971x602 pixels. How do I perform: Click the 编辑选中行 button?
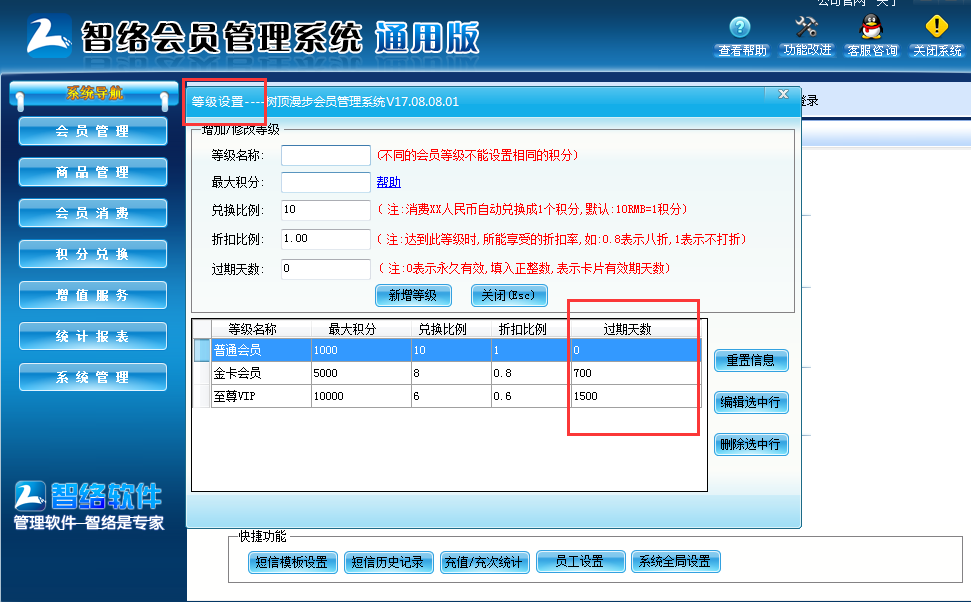pyautogui.click(x=751, y=403)
